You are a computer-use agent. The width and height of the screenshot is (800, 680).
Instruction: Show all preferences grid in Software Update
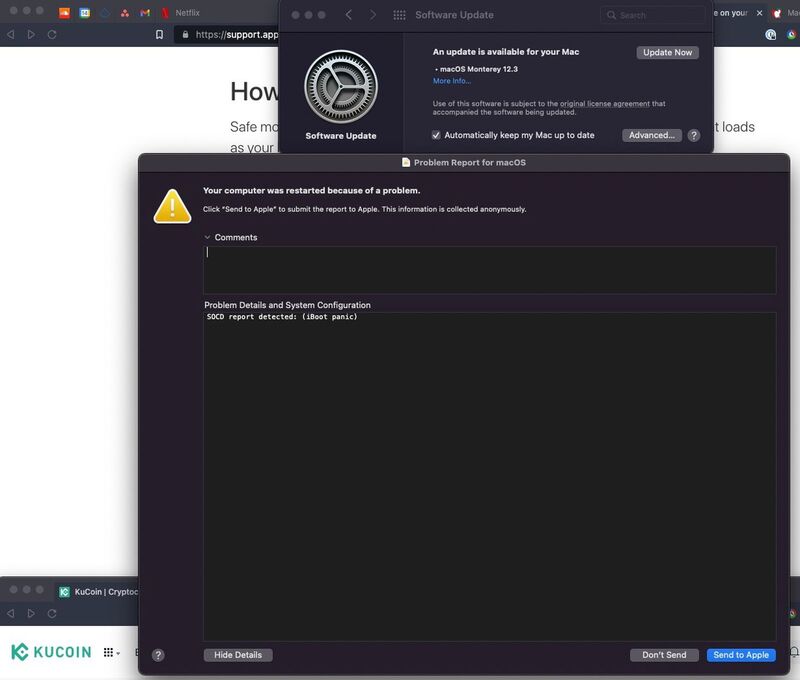399,15
